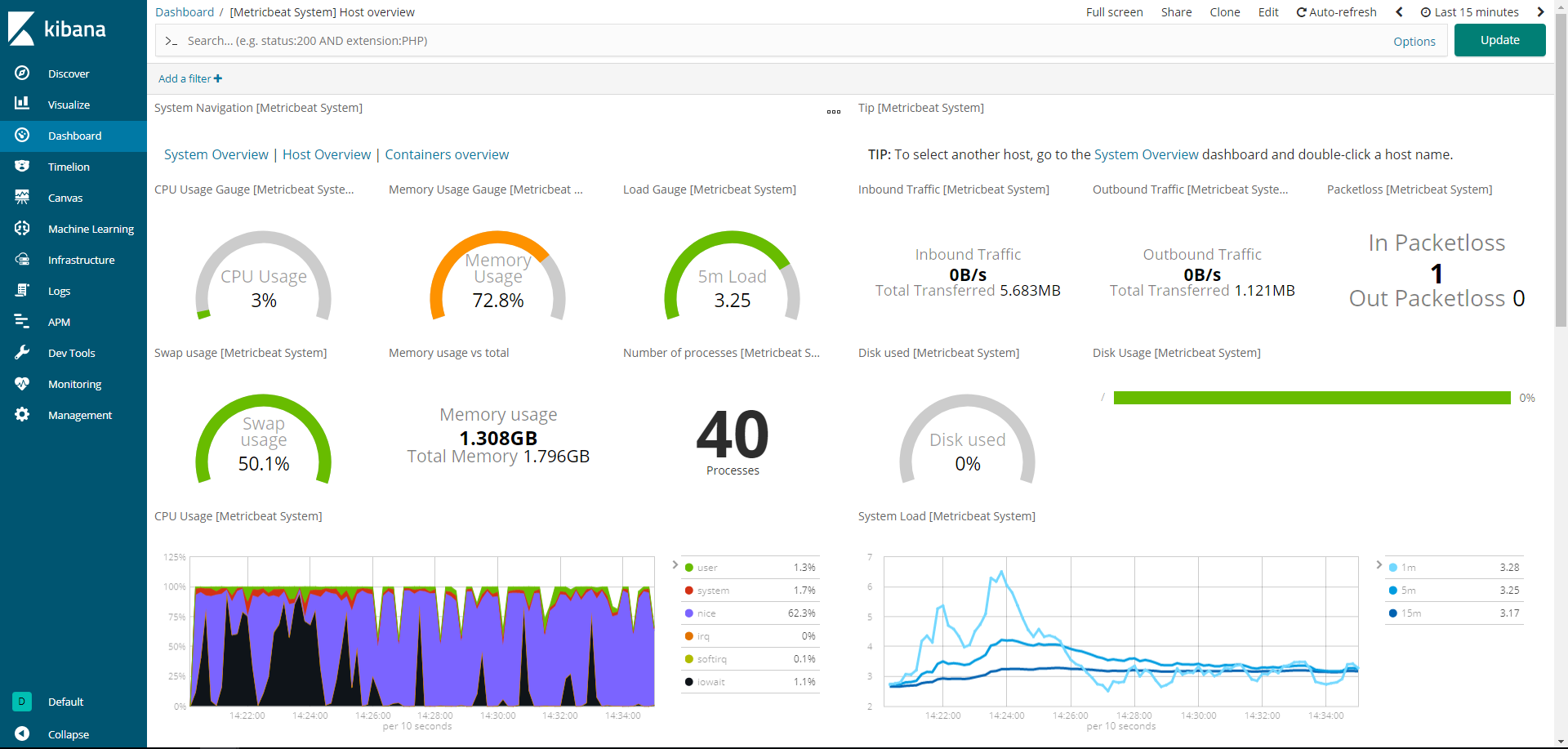Open APM icon in sidebar
The width and height of the screenshot is (1568, 749).
coord(22,321)
